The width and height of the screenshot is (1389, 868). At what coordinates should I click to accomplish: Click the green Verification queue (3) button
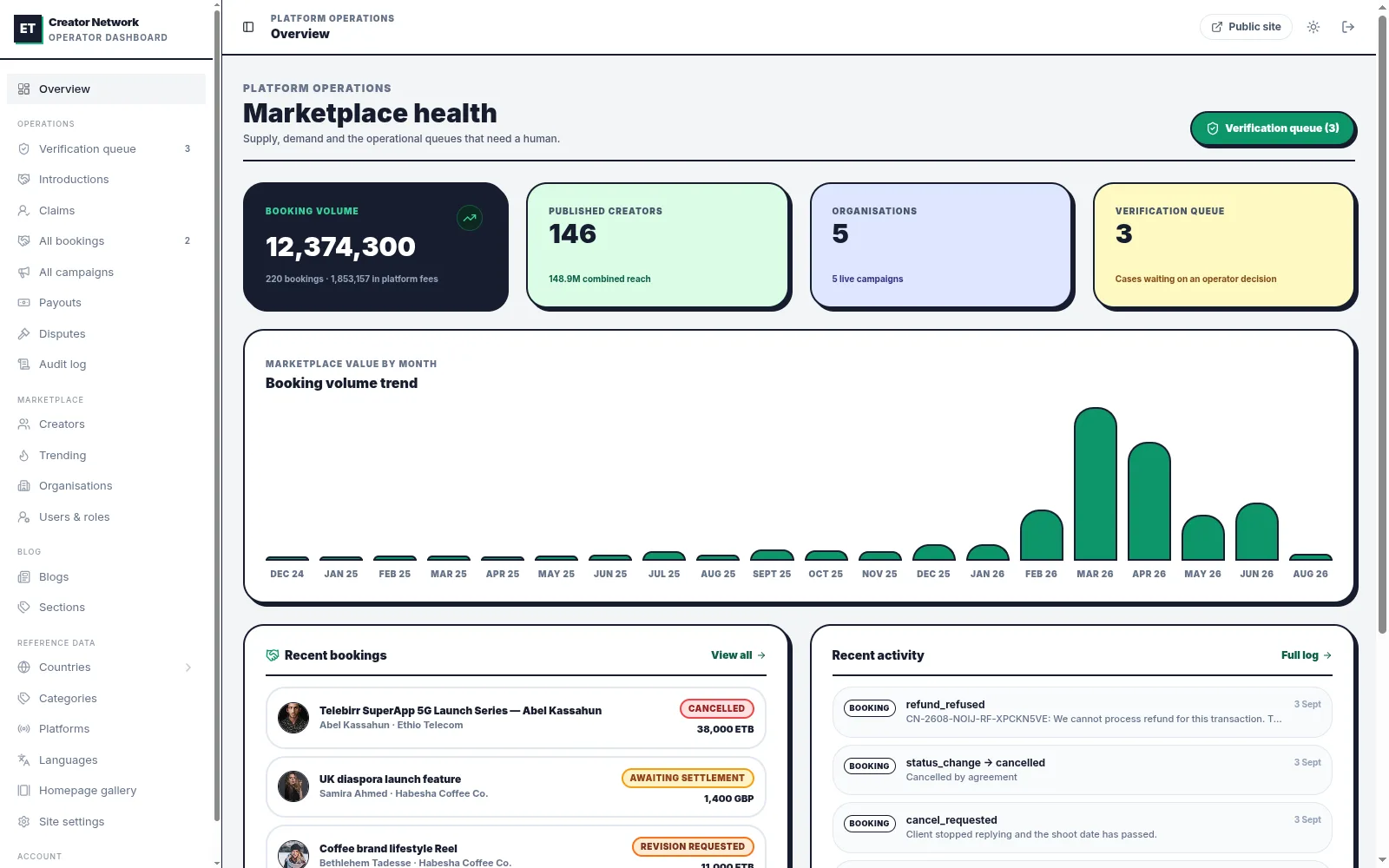pos(1273,128)
